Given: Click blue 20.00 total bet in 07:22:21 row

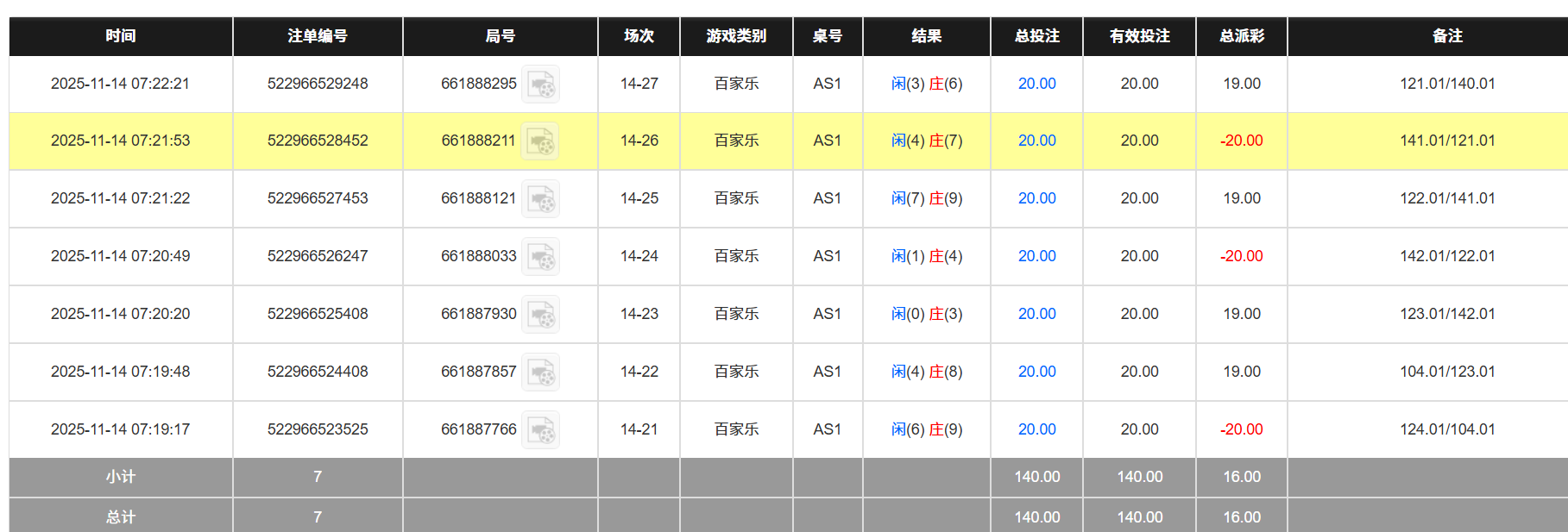Looking at the screenshot, I should tap(1036, 84).
